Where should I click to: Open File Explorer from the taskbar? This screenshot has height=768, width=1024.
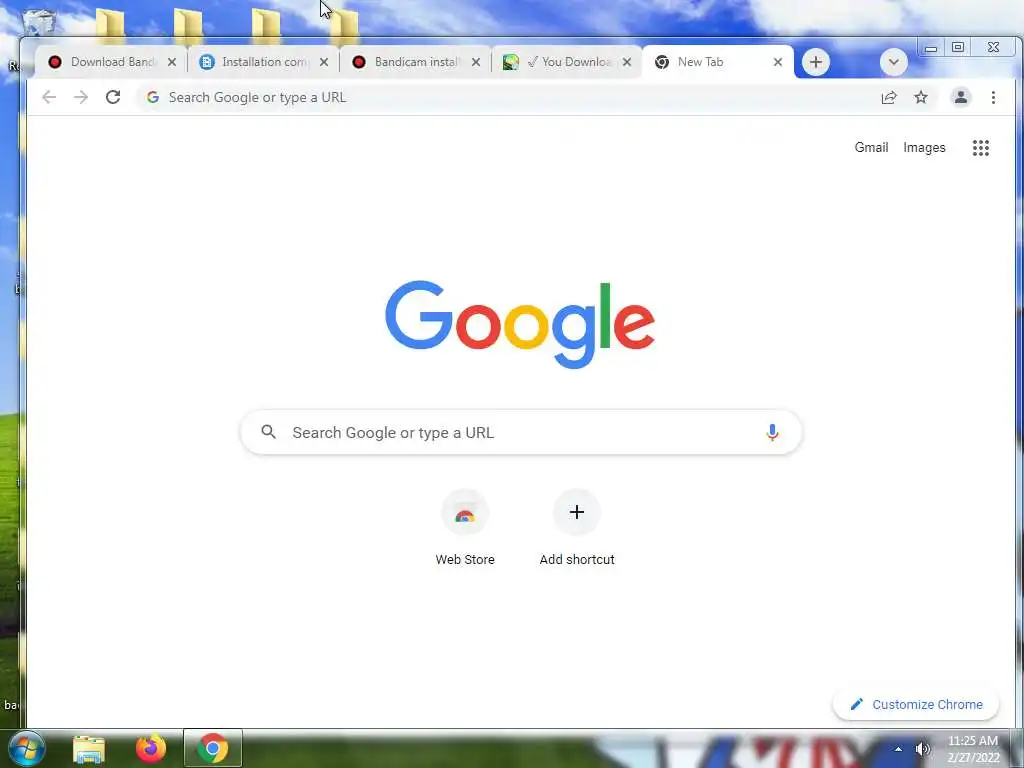[x=89, y=748]
